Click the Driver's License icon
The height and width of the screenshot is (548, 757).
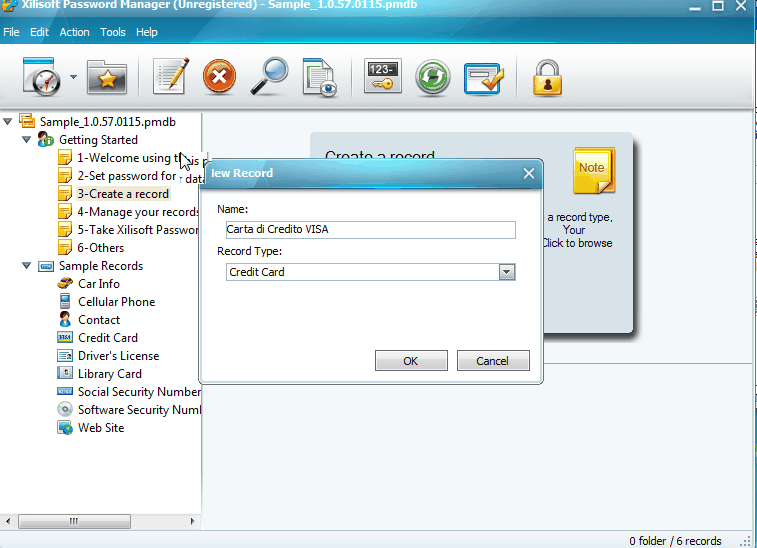click(x=65, y=356)
